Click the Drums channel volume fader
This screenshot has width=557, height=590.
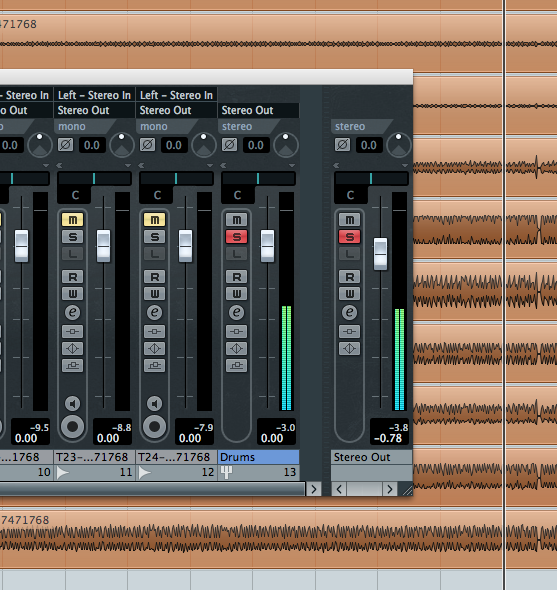coord(268,246)
